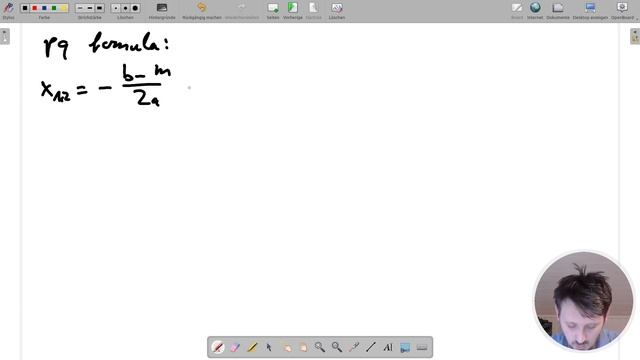
Task: Select the second magnifier zoom tool
Action: point(337,347)
